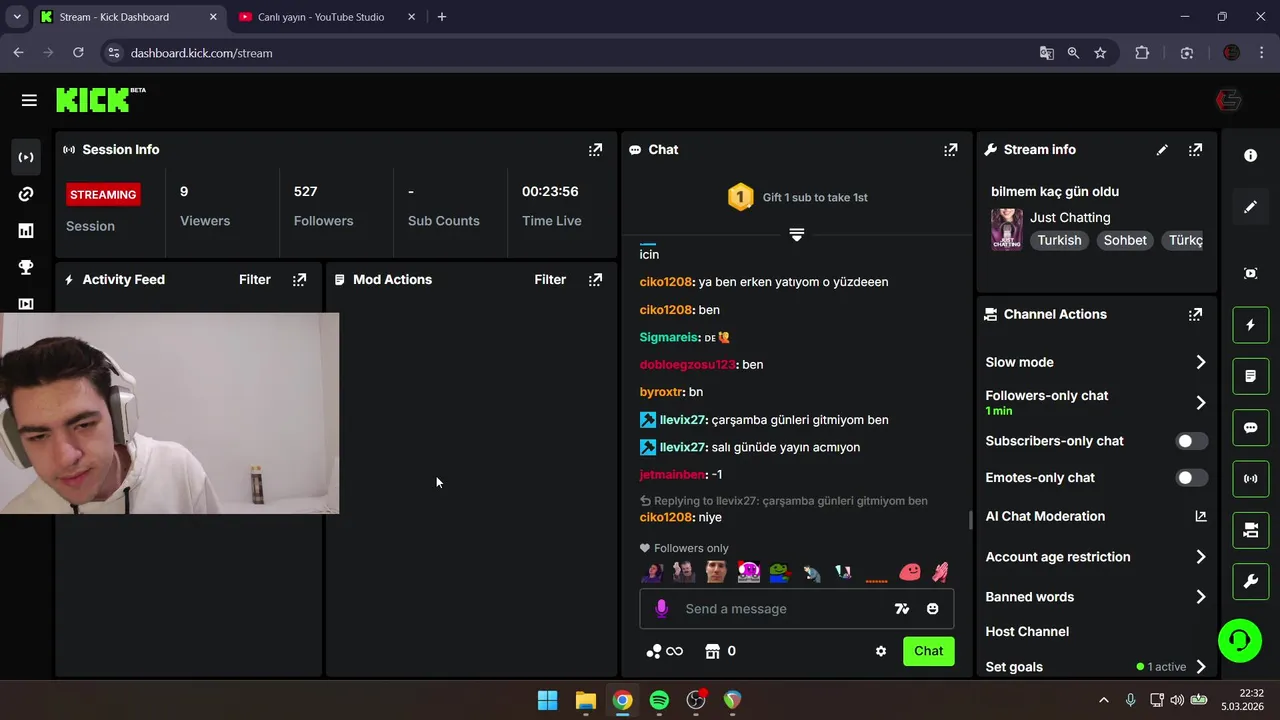This screenshot has width=1280, height=720.
Task: Open AI Chat Moderation external link icon
Action: pyautogui.click(x=1201, y=517)
